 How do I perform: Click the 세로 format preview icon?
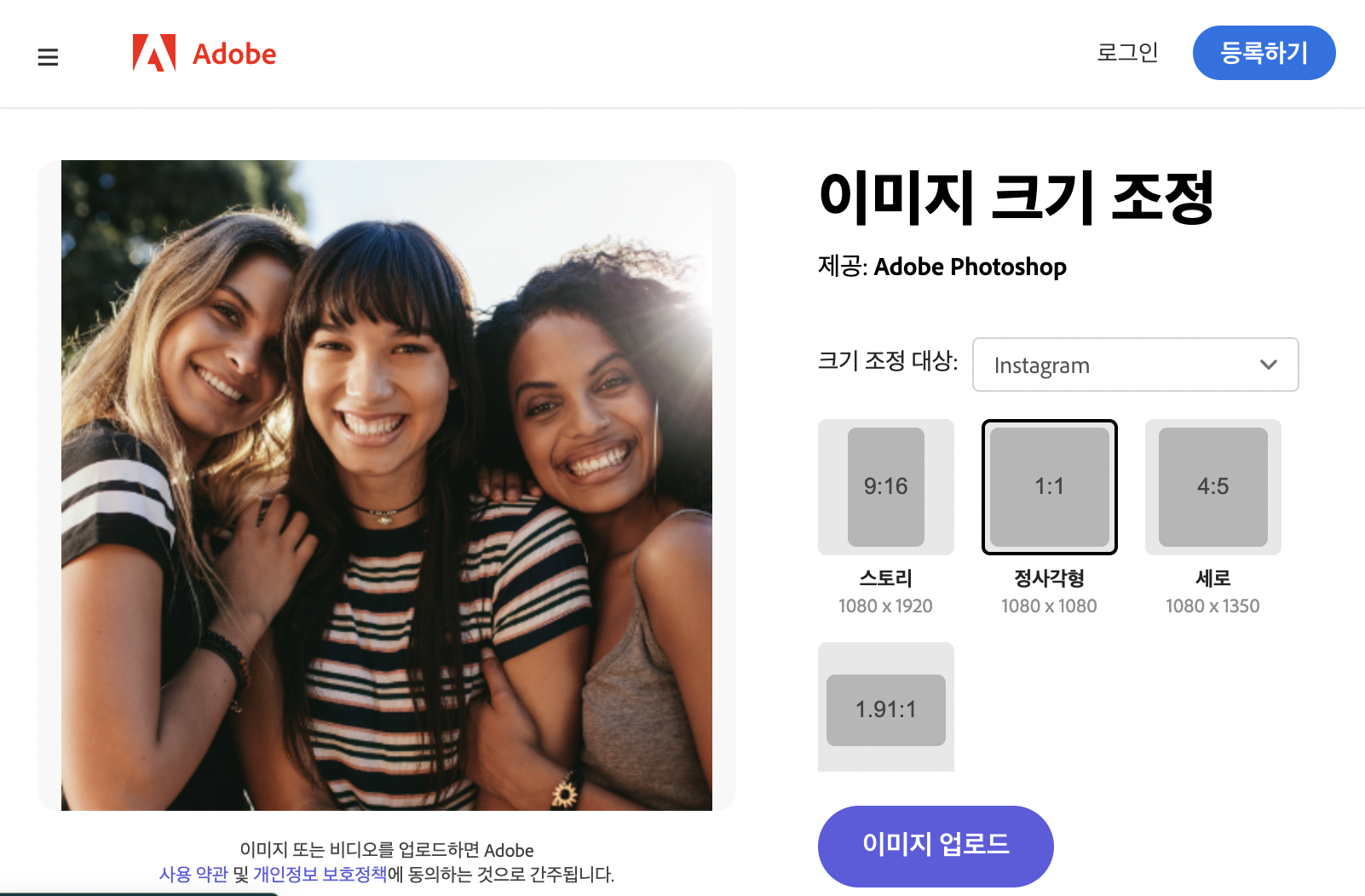click(x=1212, y=487)
